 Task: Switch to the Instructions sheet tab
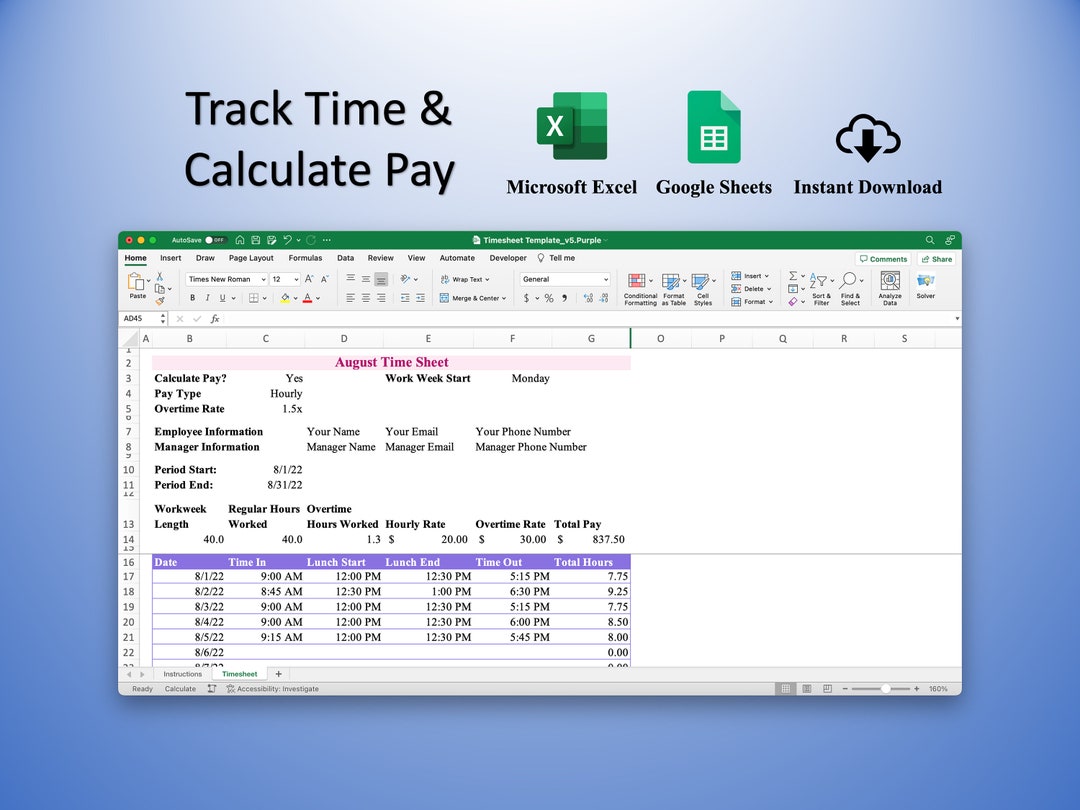[x=183, y=674]
